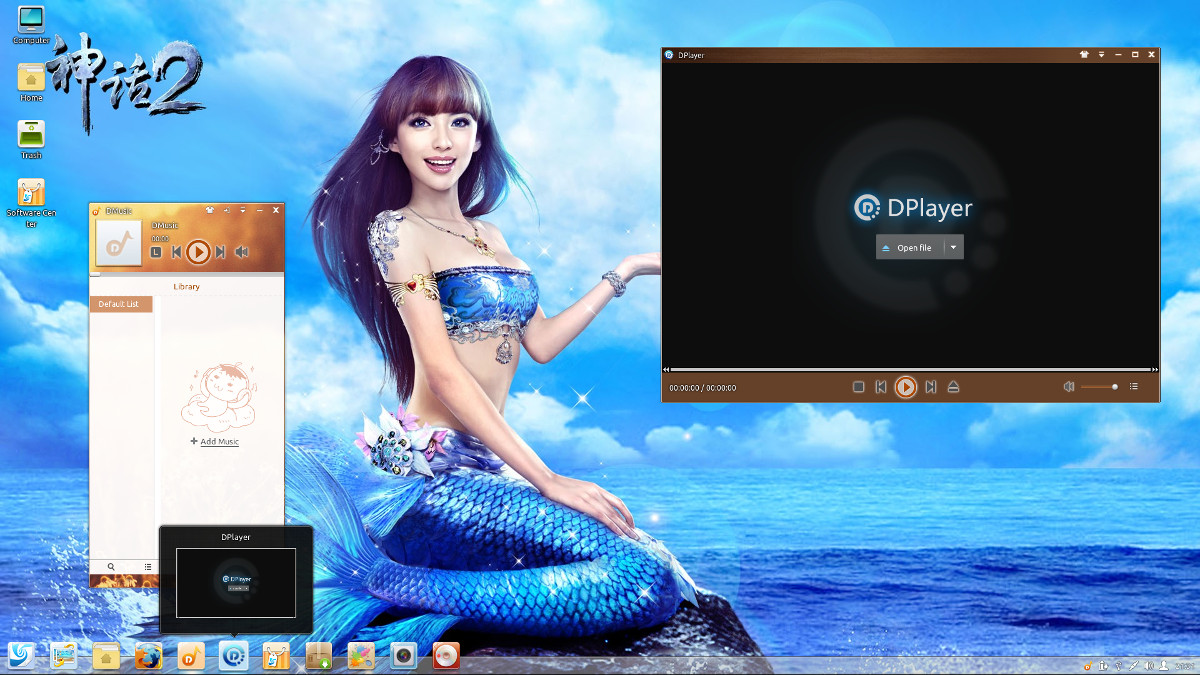Open the camera screenshot app in dock
The width and height of the screenshot is (1200, 675).
pos(404,655)
